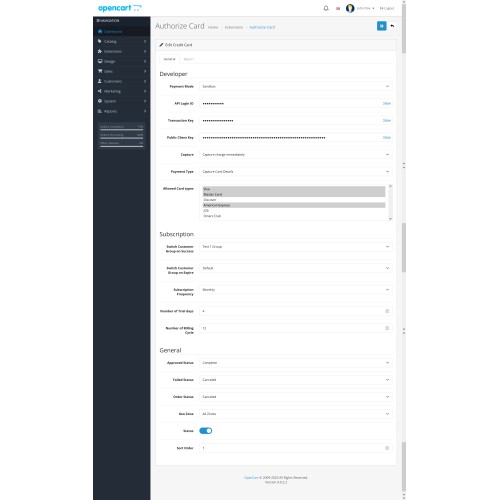Screen dimensions: 500x500
Task: Open the Subscription Frequency dropdown
Action: tap(296, 290)
